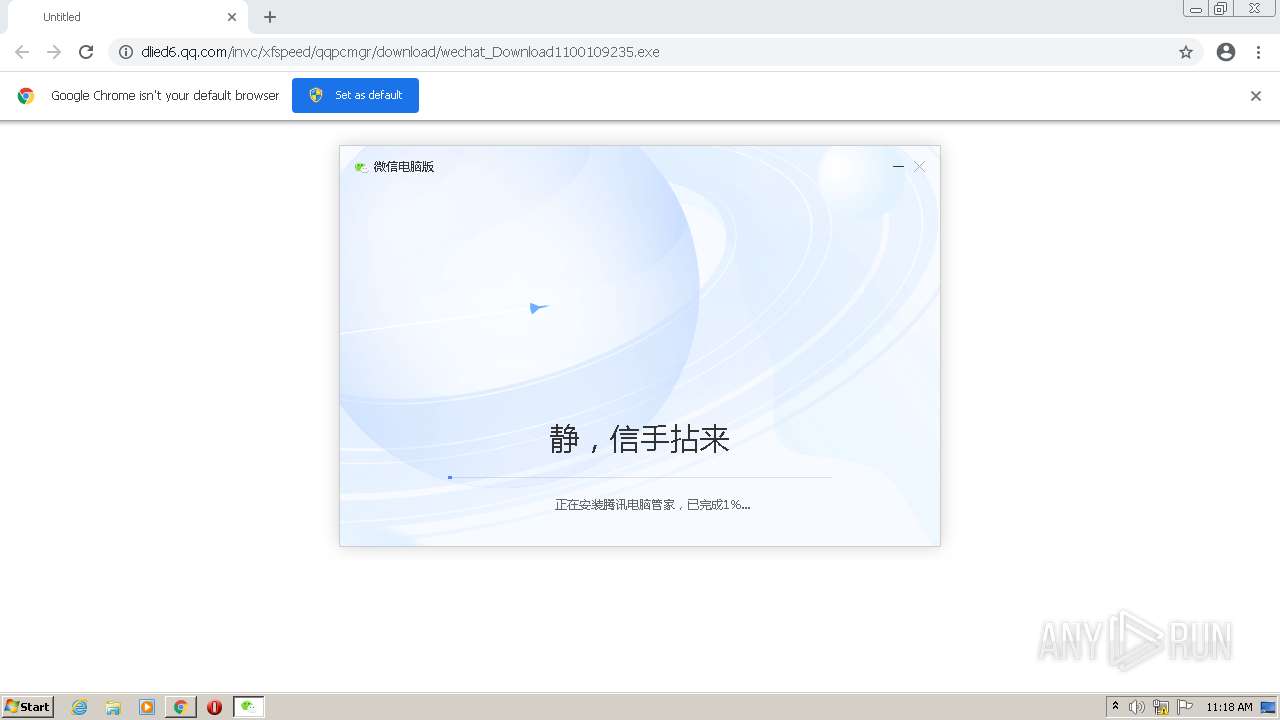
Task: Click the '微信电脑版' window title
Action: tap(404, 167)
